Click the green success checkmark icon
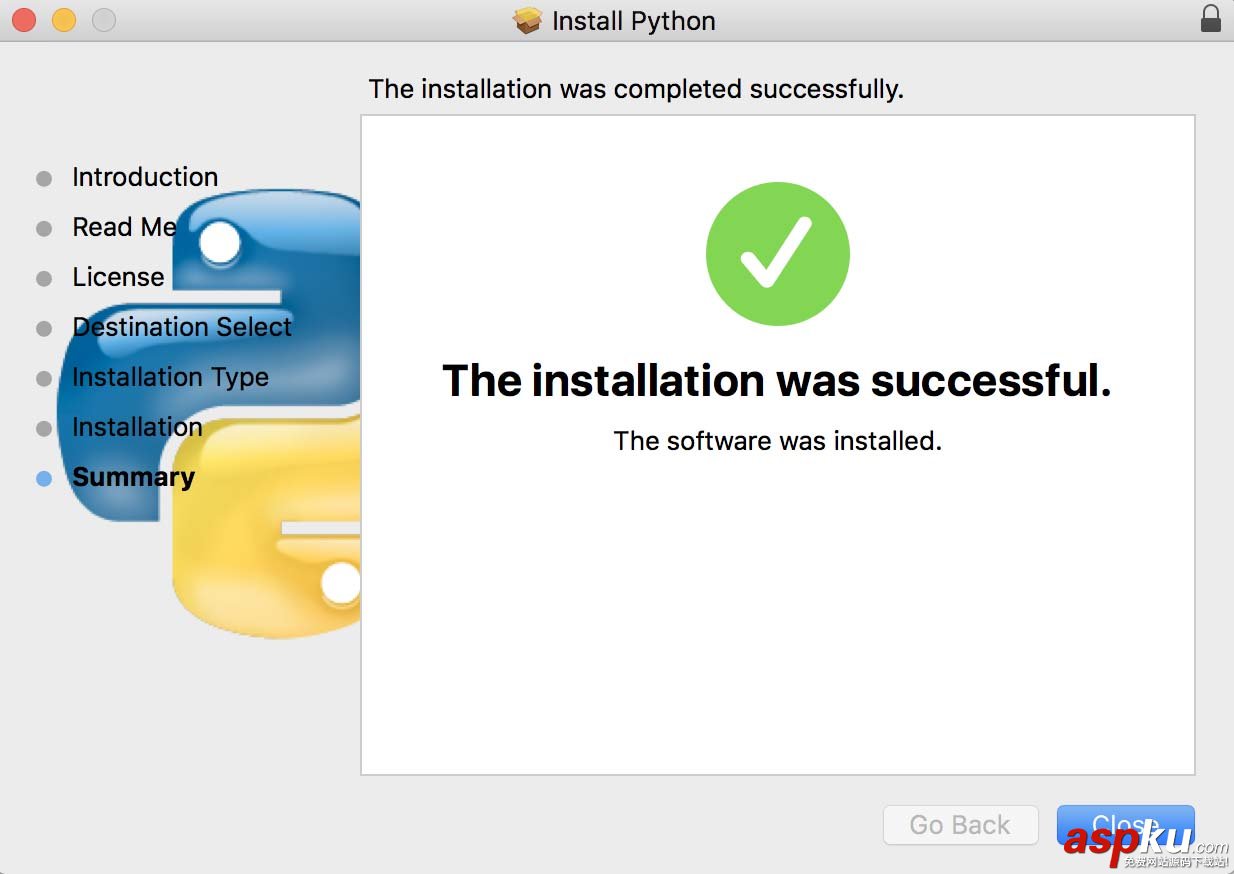The width and height of the screenshot is (1234, 874). coord(778,254)
